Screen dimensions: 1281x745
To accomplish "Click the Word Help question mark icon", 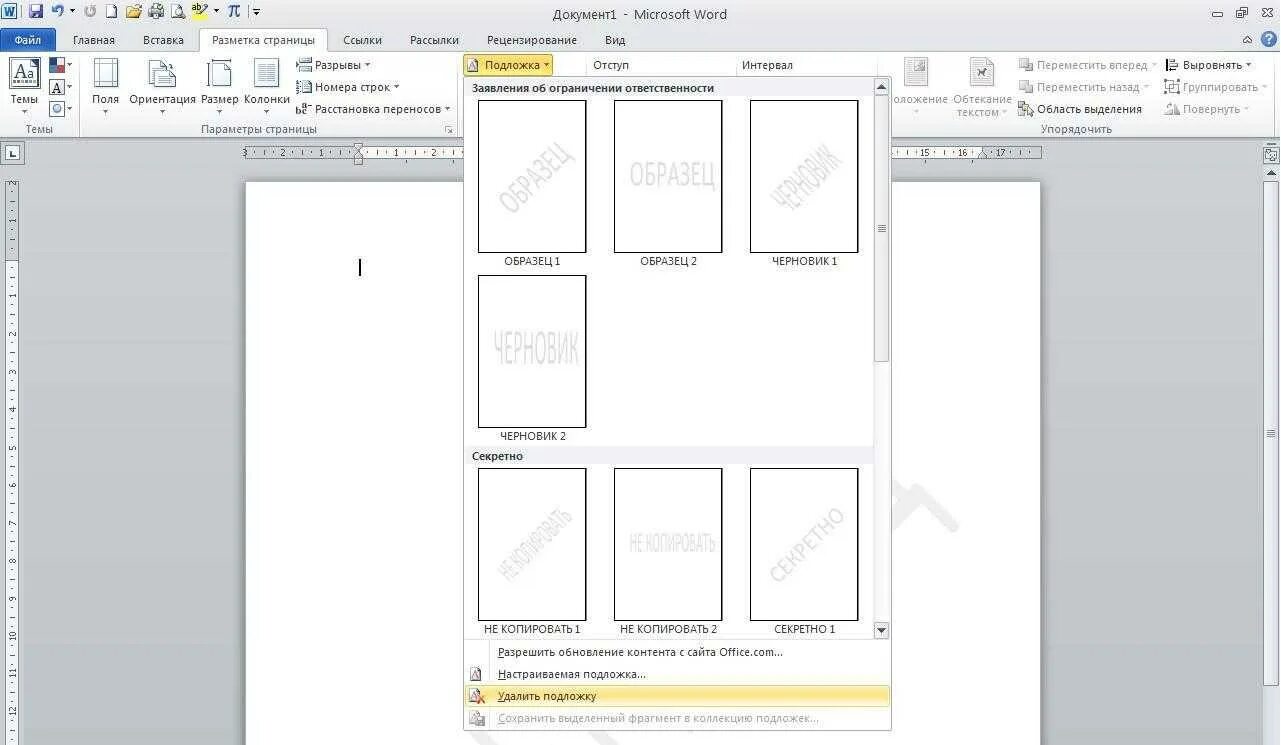I will [x=1267, y=40].
